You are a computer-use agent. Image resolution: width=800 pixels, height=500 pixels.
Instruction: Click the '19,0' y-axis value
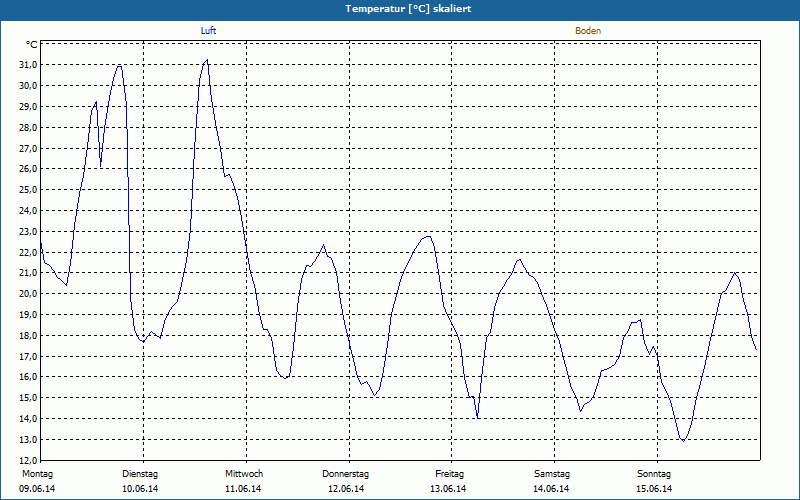28,315
